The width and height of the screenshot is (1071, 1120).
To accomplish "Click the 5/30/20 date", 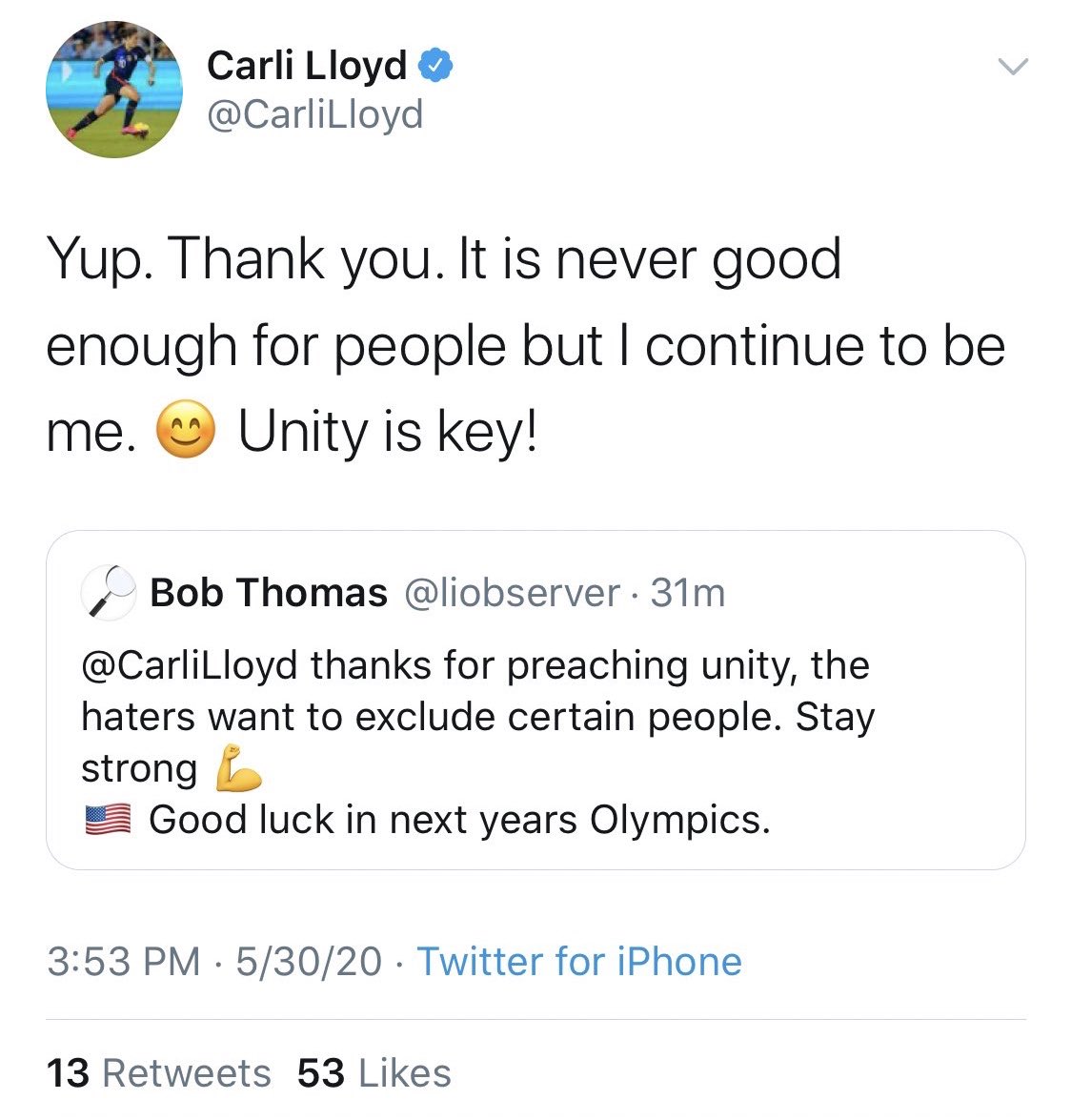I will [x=309, y=962].
